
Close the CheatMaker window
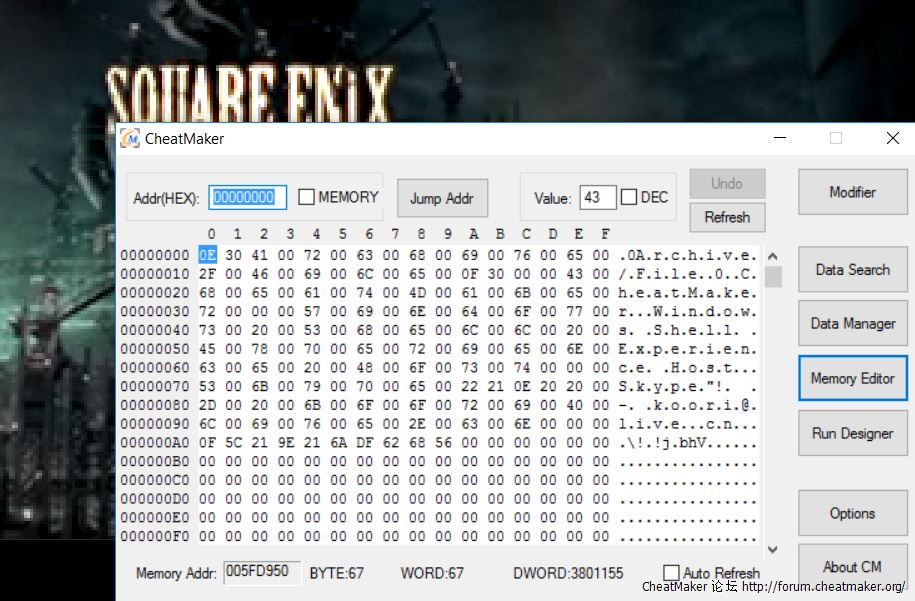(x=892, y=139)
